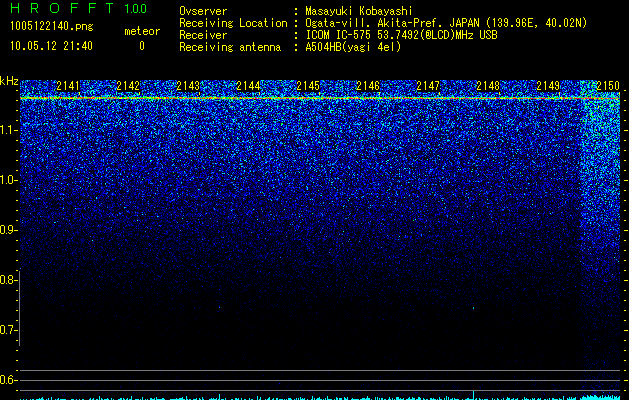Screen dimensions: 629x400
Task: Click time marker 2143
Action: tap(188, 85)
